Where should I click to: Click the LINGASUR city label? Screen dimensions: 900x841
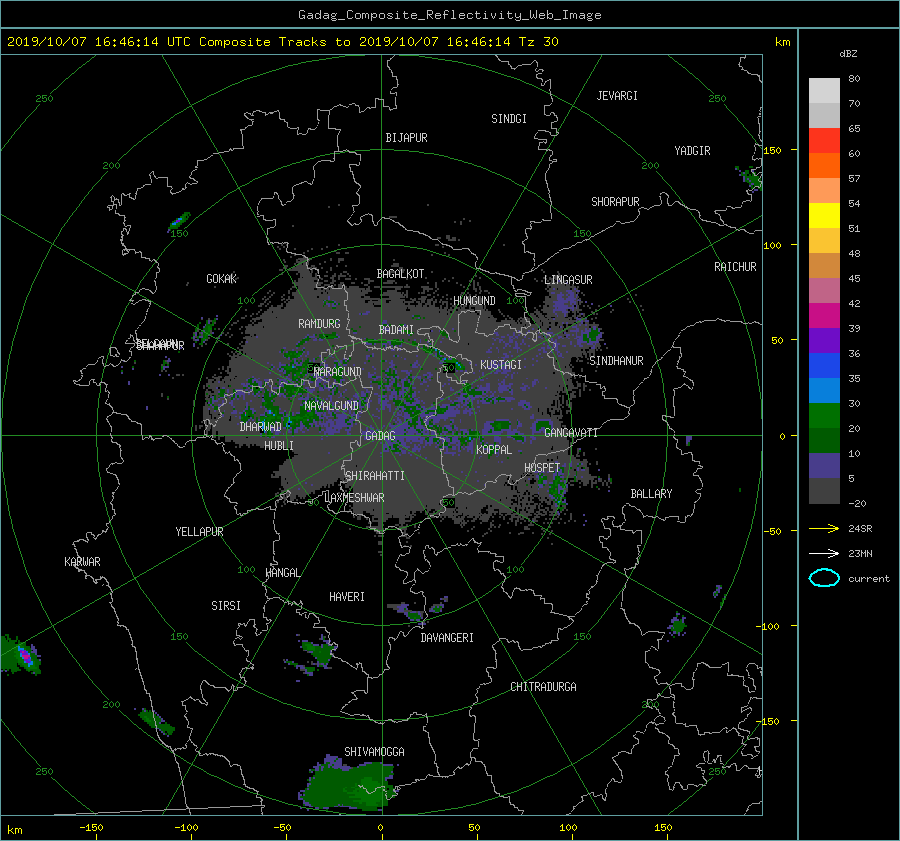point(568,280)
